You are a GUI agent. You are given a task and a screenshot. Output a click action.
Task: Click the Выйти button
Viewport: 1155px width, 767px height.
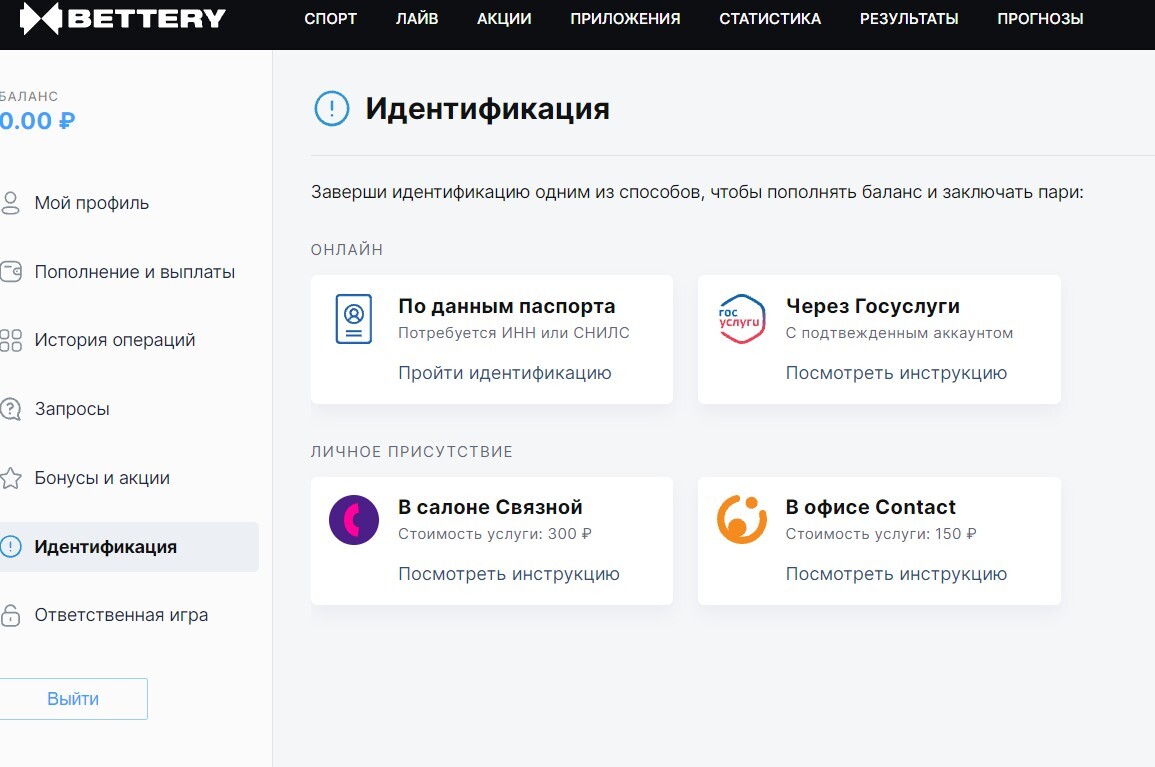click(74, 698)
